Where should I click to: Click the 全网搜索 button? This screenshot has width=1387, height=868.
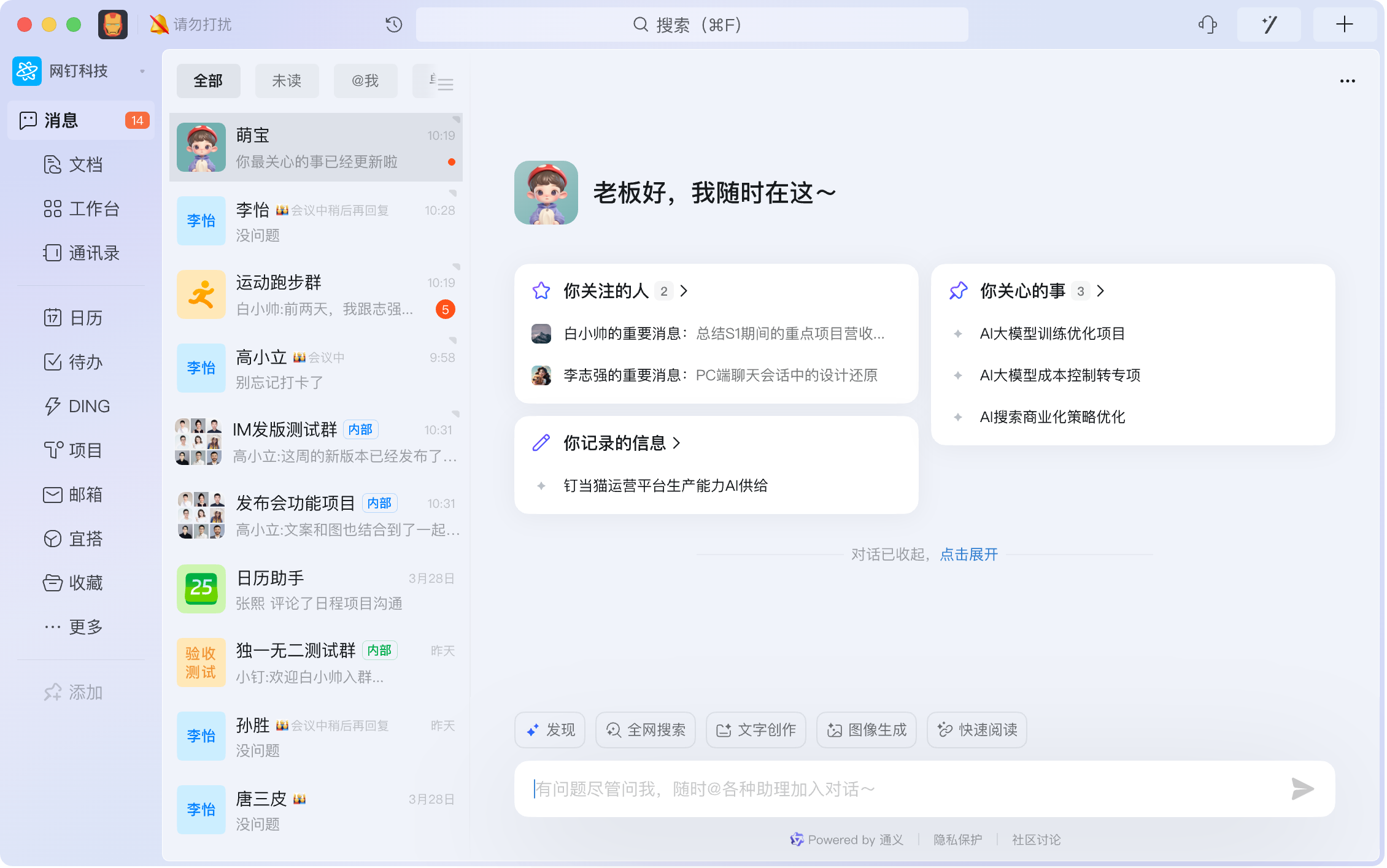(x=645, y=730)
